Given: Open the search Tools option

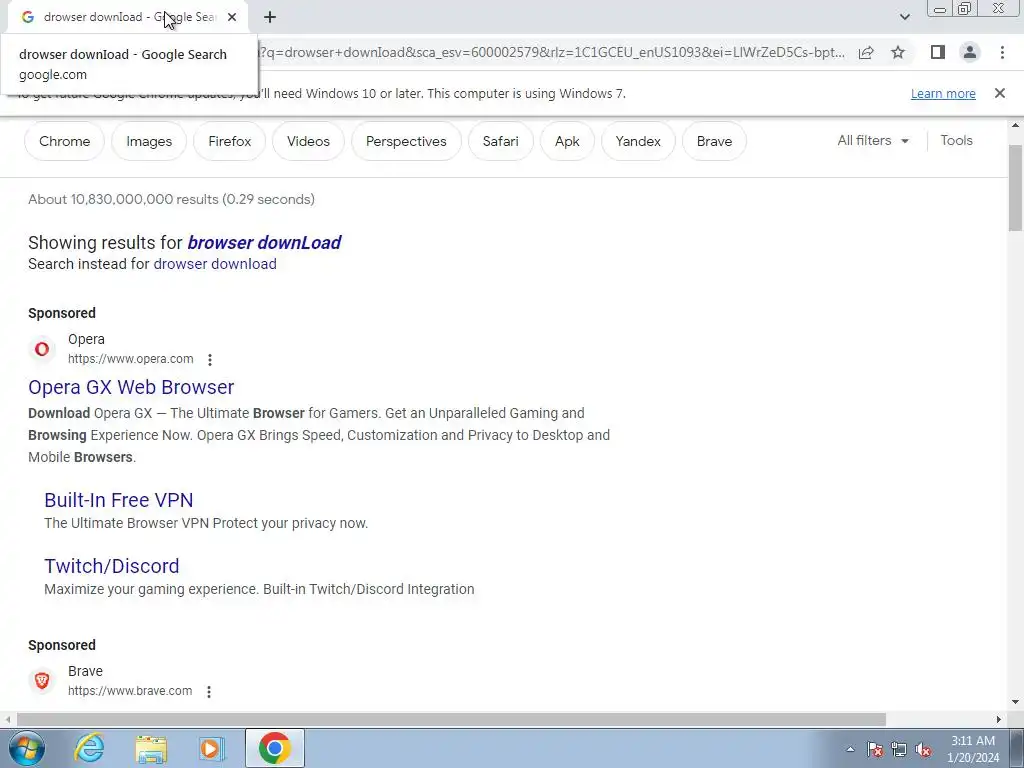Looking at the screenshot, I should [956, 140].
